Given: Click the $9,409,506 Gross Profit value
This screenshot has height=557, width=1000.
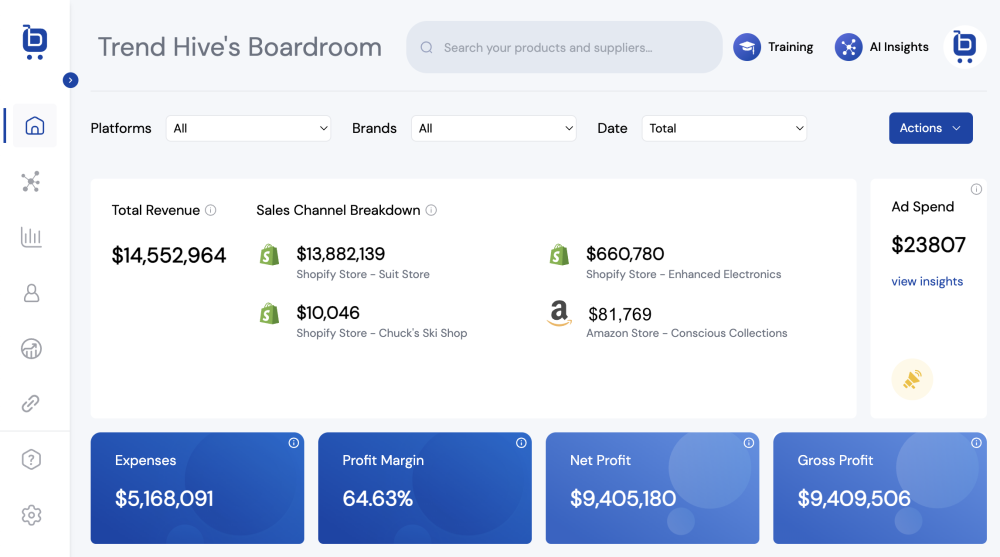Looking at the screenshot, I should (854, 498).
